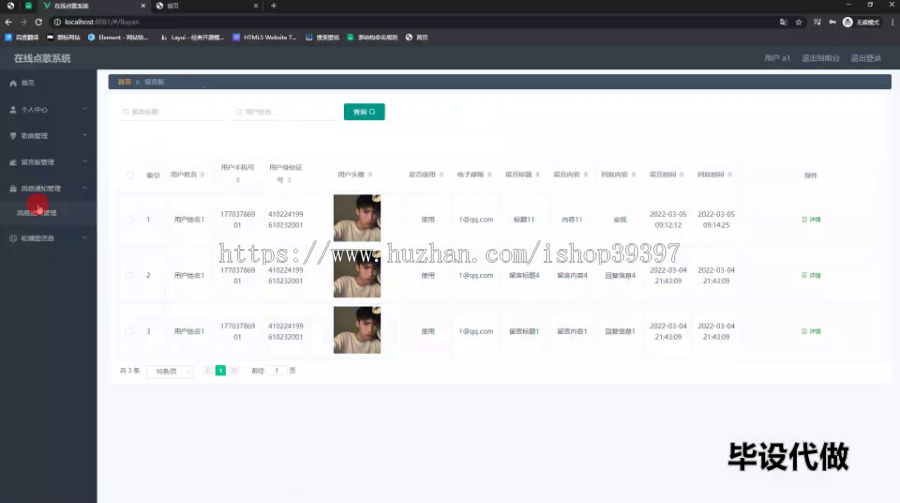Sort by the 用户手机号 column arrows
This screenshot has height=503, width=900.
(238, 180)
